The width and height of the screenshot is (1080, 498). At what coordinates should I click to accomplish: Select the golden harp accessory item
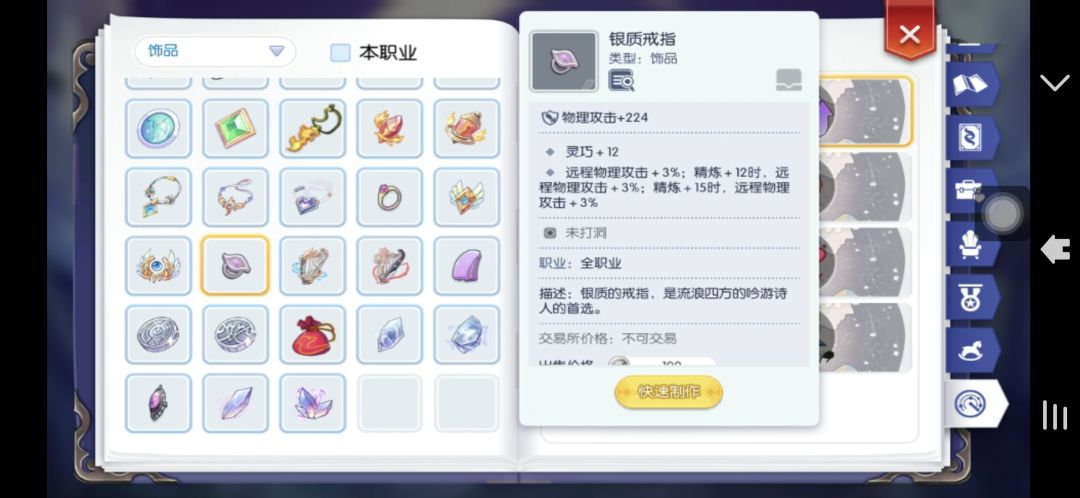tap(313, 266)
